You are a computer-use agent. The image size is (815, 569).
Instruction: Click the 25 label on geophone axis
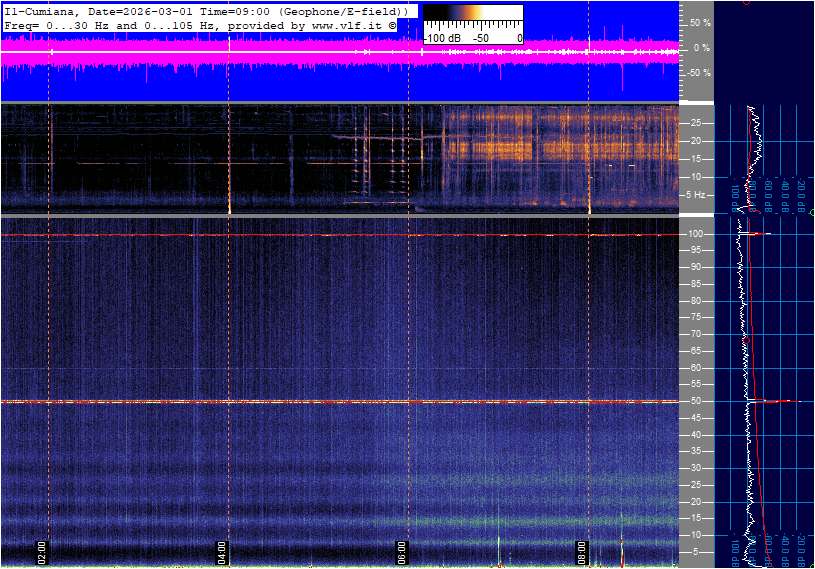[696, 123]
